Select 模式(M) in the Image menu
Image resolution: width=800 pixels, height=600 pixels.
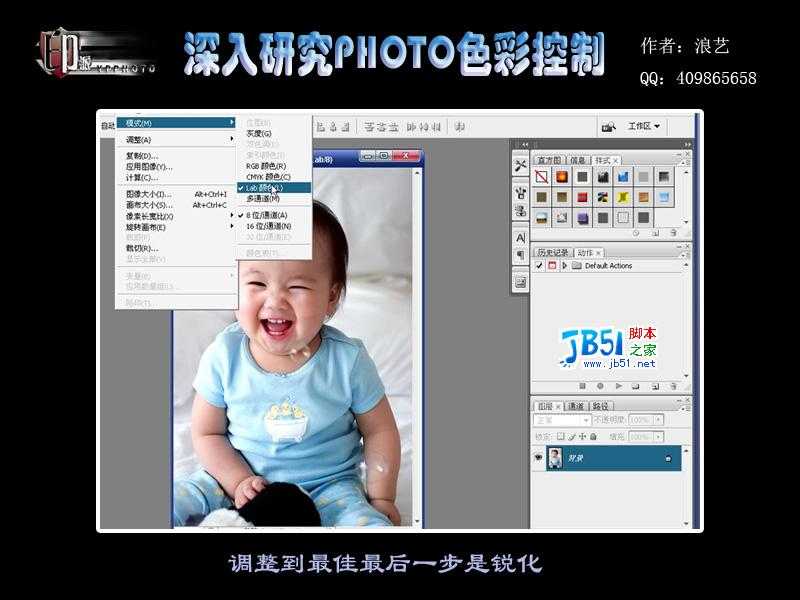click(x=177, y=123)
